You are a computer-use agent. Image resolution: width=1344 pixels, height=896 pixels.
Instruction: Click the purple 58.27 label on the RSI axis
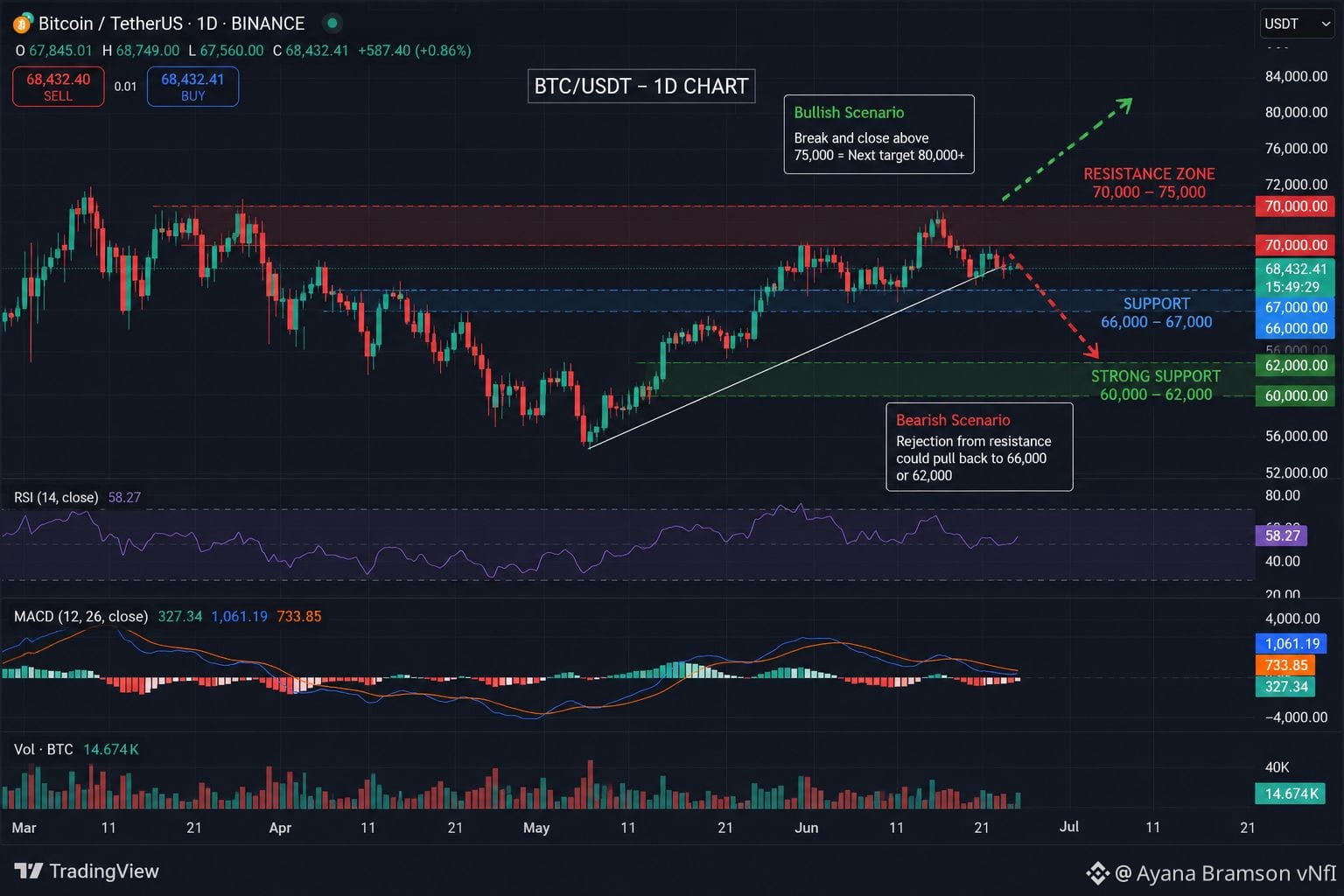[1282, 535]
